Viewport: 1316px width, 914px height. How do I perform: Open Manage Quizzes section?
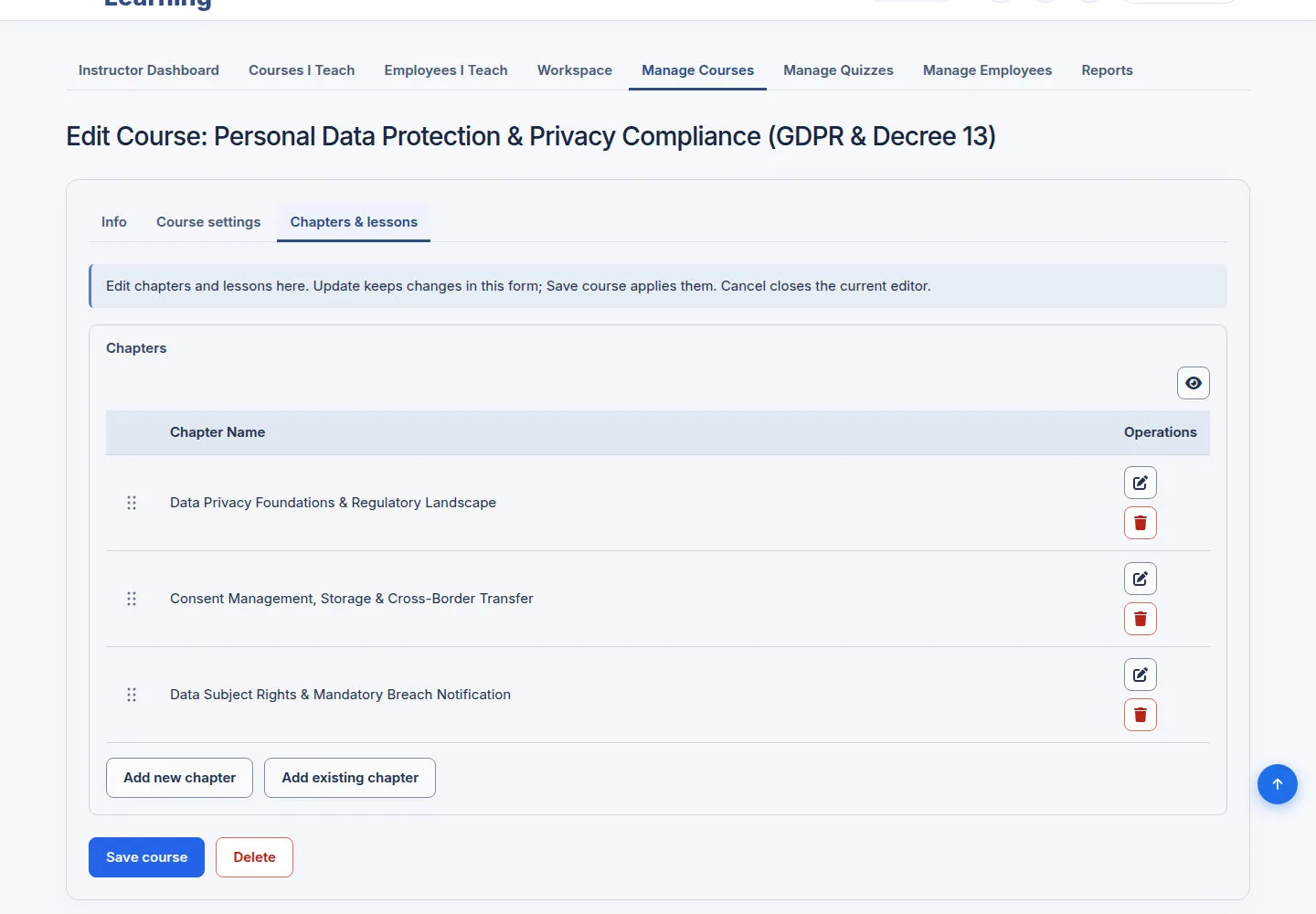point(838,70)
